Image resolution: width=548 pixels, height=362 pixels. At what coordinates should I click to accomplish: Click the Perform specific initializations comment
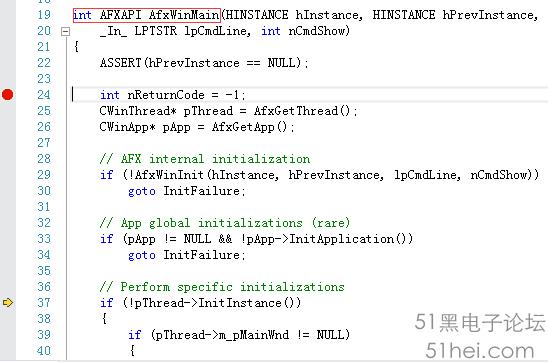tap(222, 287)
